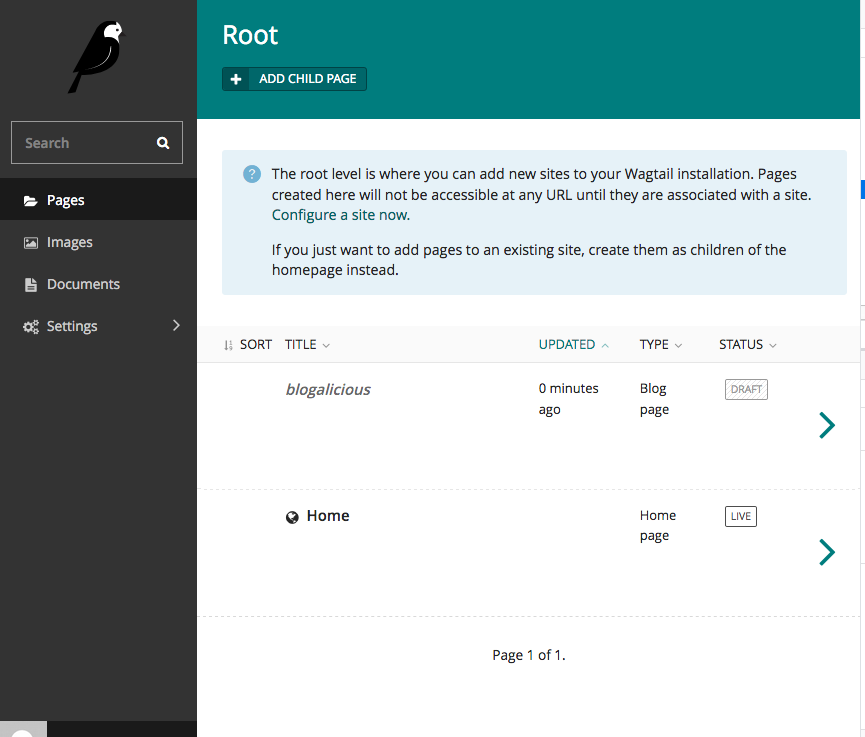Click the blue help question mark icon
The height and width of the screenshot is (737, 865).
(x=252, y=174)
